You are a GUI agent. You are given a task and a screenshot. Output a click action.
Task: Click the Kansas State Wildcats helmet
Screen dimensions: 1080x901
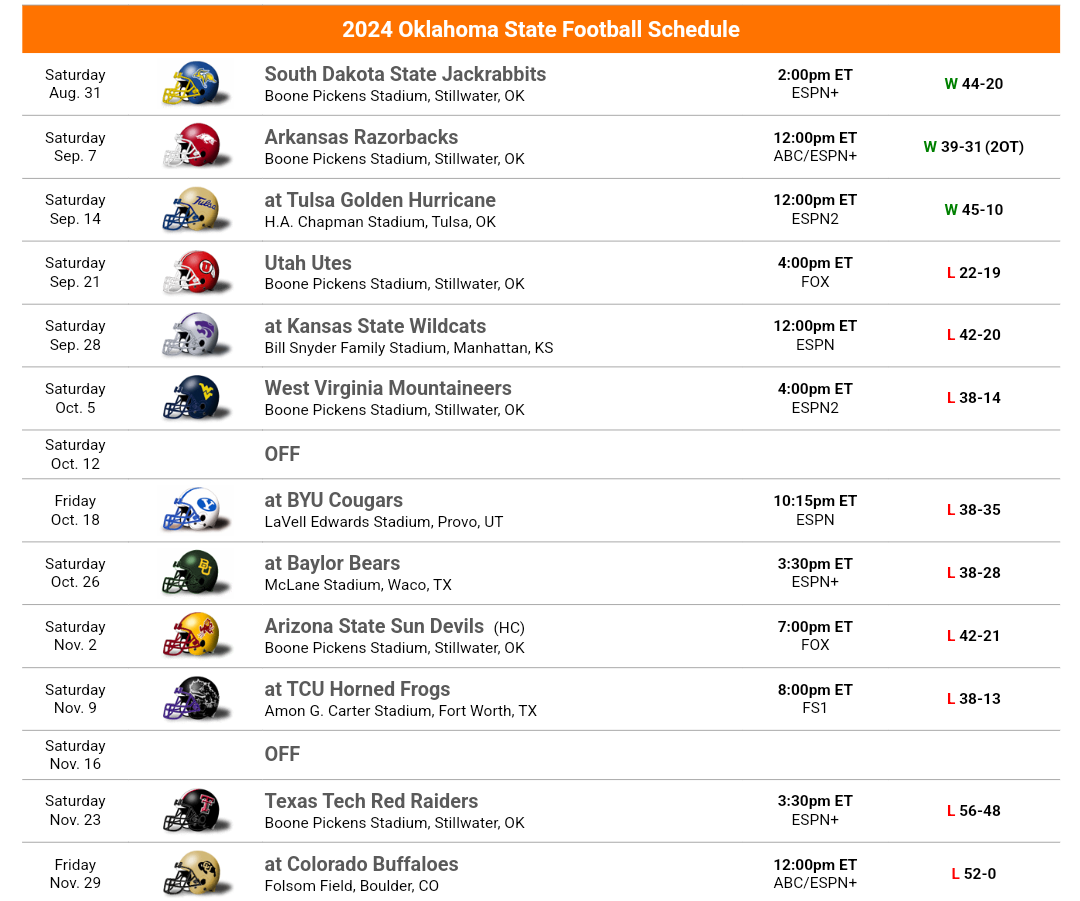tap(196, 335)
